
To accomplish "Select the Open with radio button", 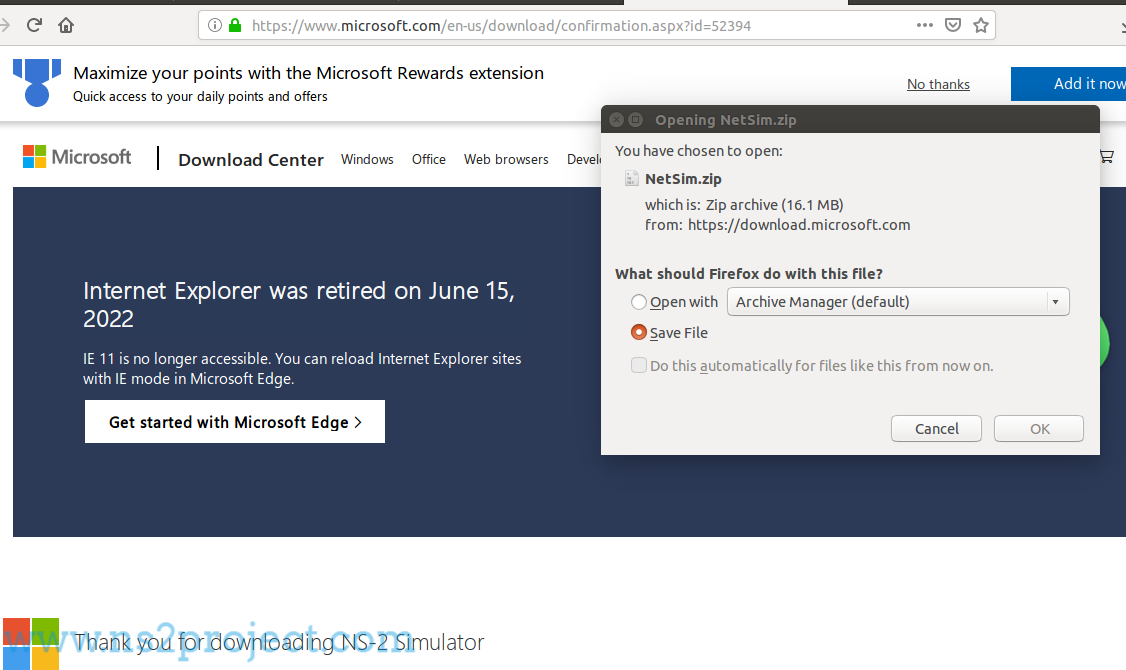I will (x=638, y=302).
